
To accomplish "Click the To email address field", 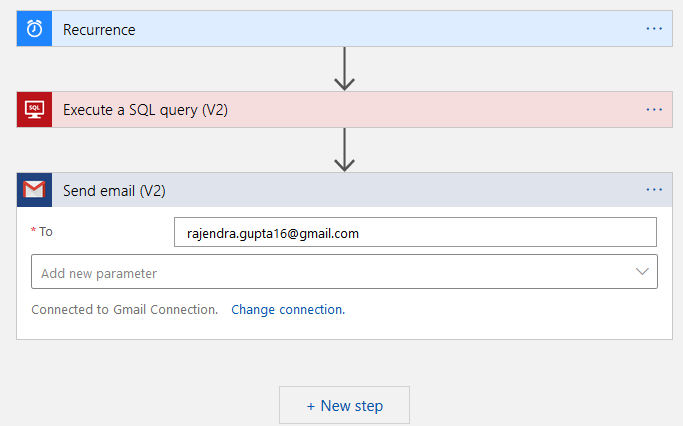I will click(x=415, y=233).
